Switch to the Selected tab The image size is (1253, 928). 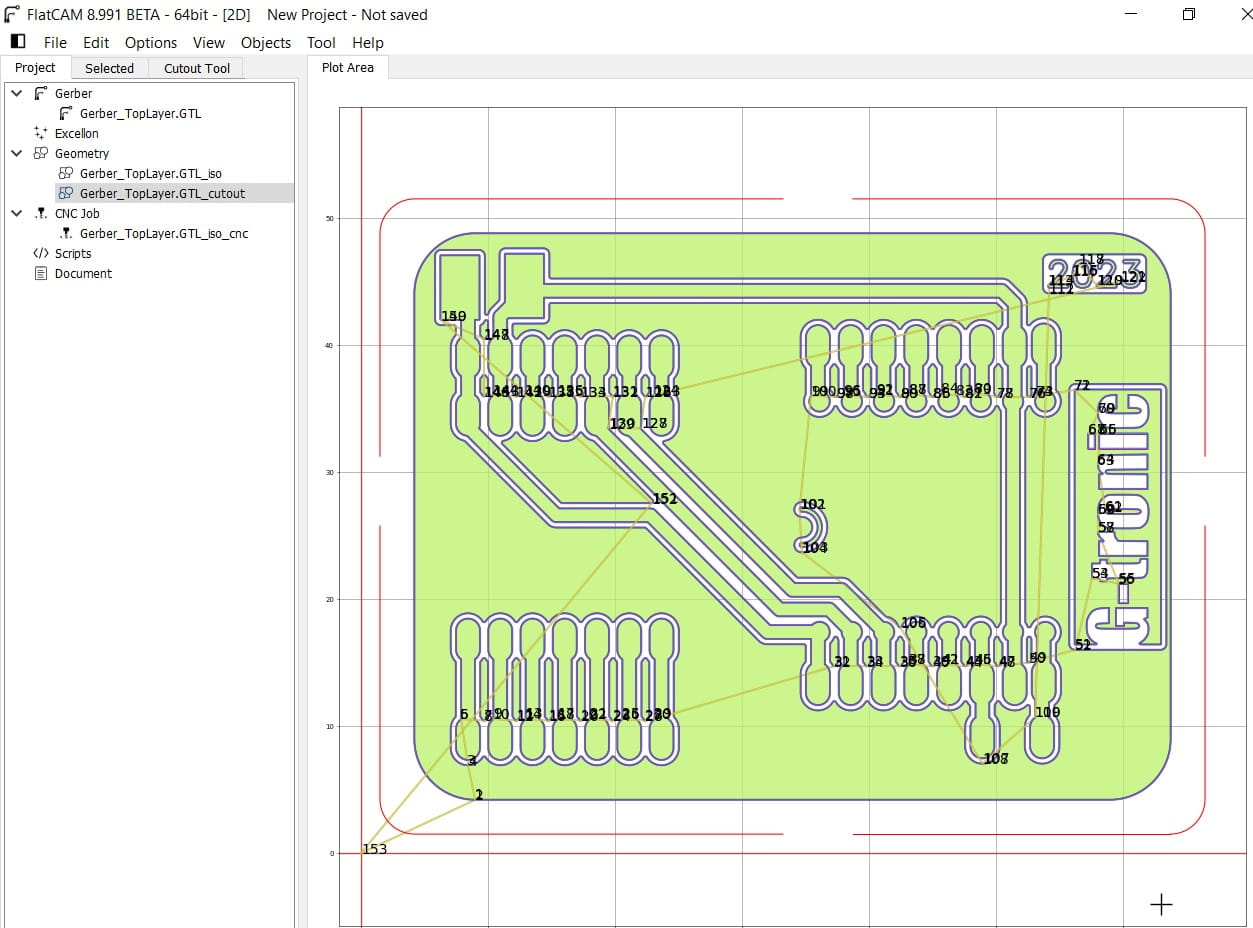(x=109, y=68)
